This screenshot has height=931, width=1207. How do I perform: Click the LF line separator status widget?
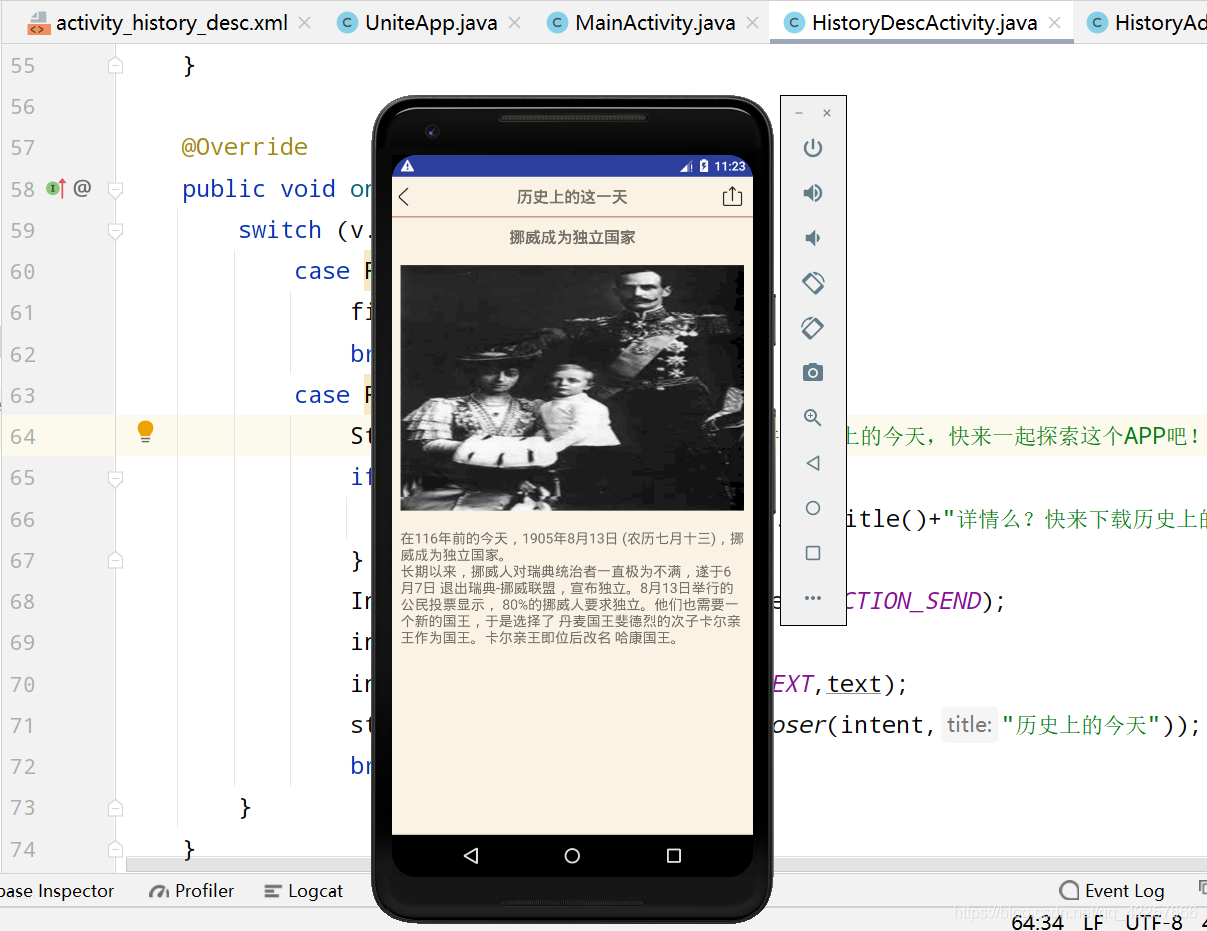tap(1093, 922)
